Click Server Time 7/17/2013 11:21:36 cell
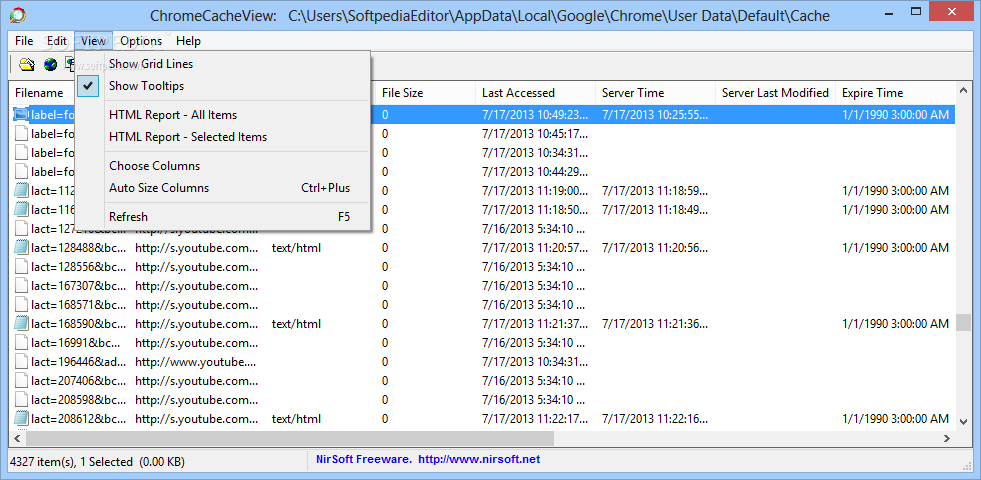 pos(655,324)
